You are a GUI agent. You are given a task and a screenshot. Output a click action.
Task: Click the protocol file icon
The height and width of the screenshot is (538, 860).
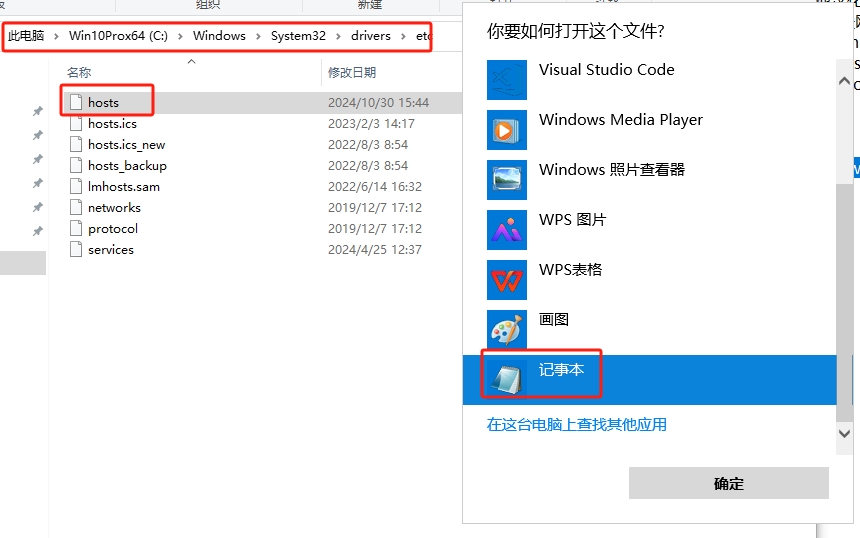[76, 228]
